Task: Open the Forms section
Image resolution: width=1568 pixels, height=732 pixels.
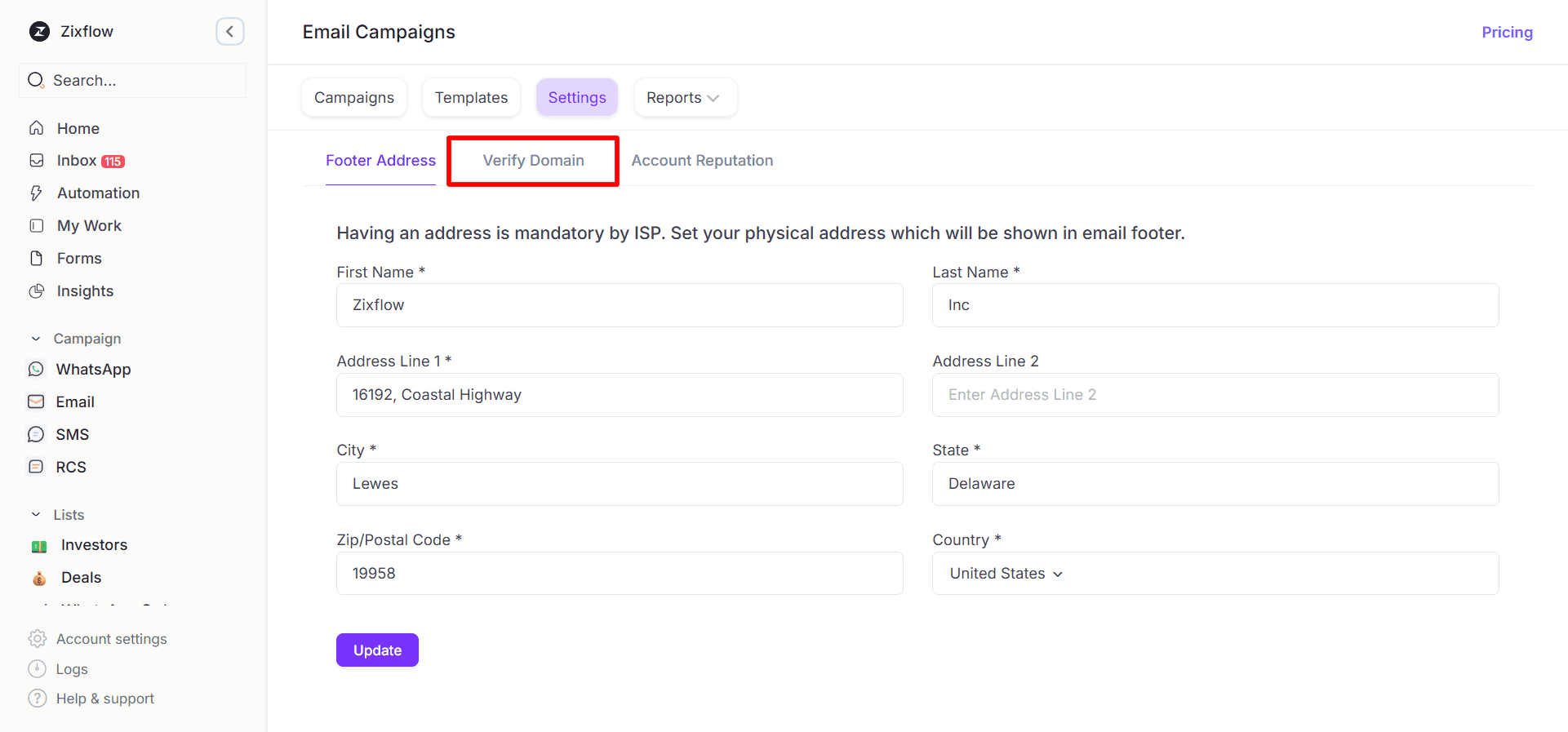Action: (x=78, y=258)
